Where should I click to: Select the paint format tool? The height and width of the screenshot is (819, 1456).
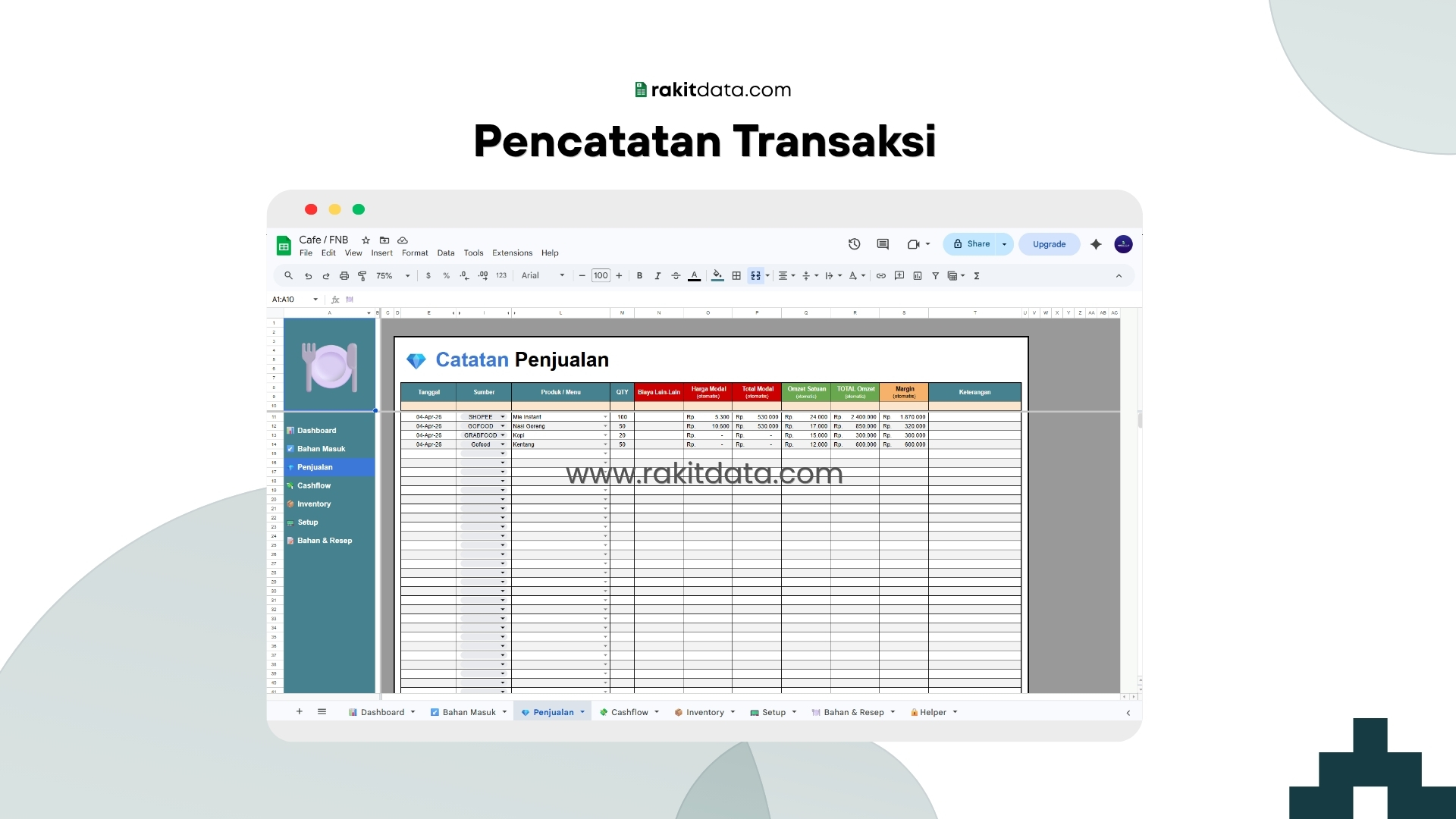pyautogui.click(x=362, y=276)
